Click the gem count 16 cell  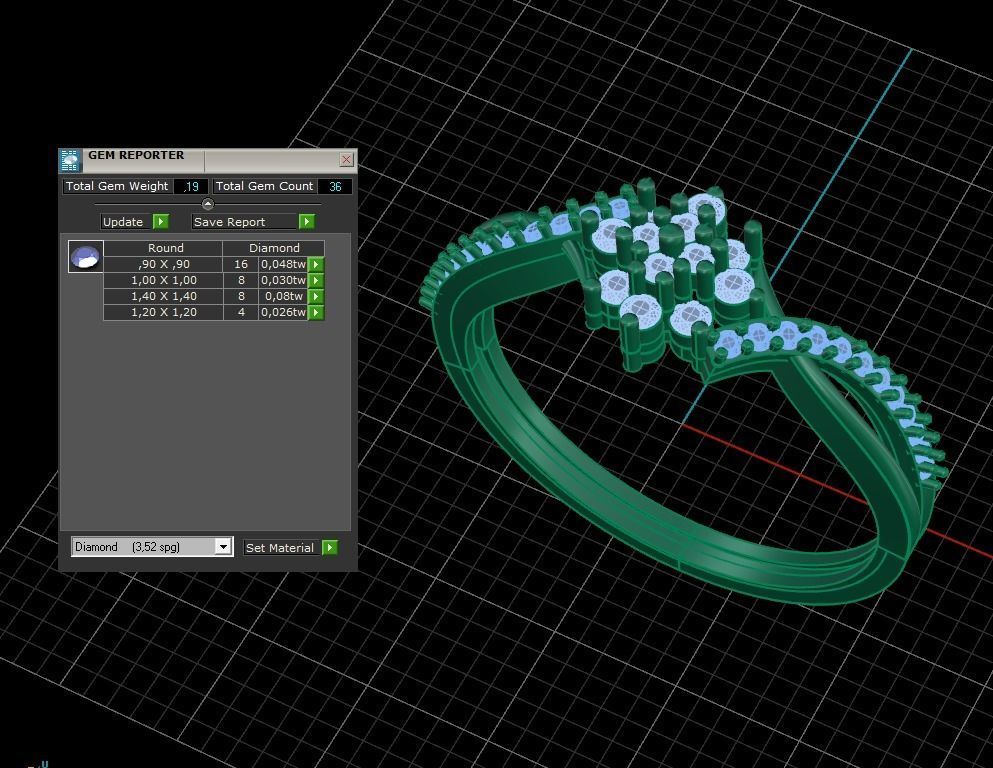[x=241, y=264]
